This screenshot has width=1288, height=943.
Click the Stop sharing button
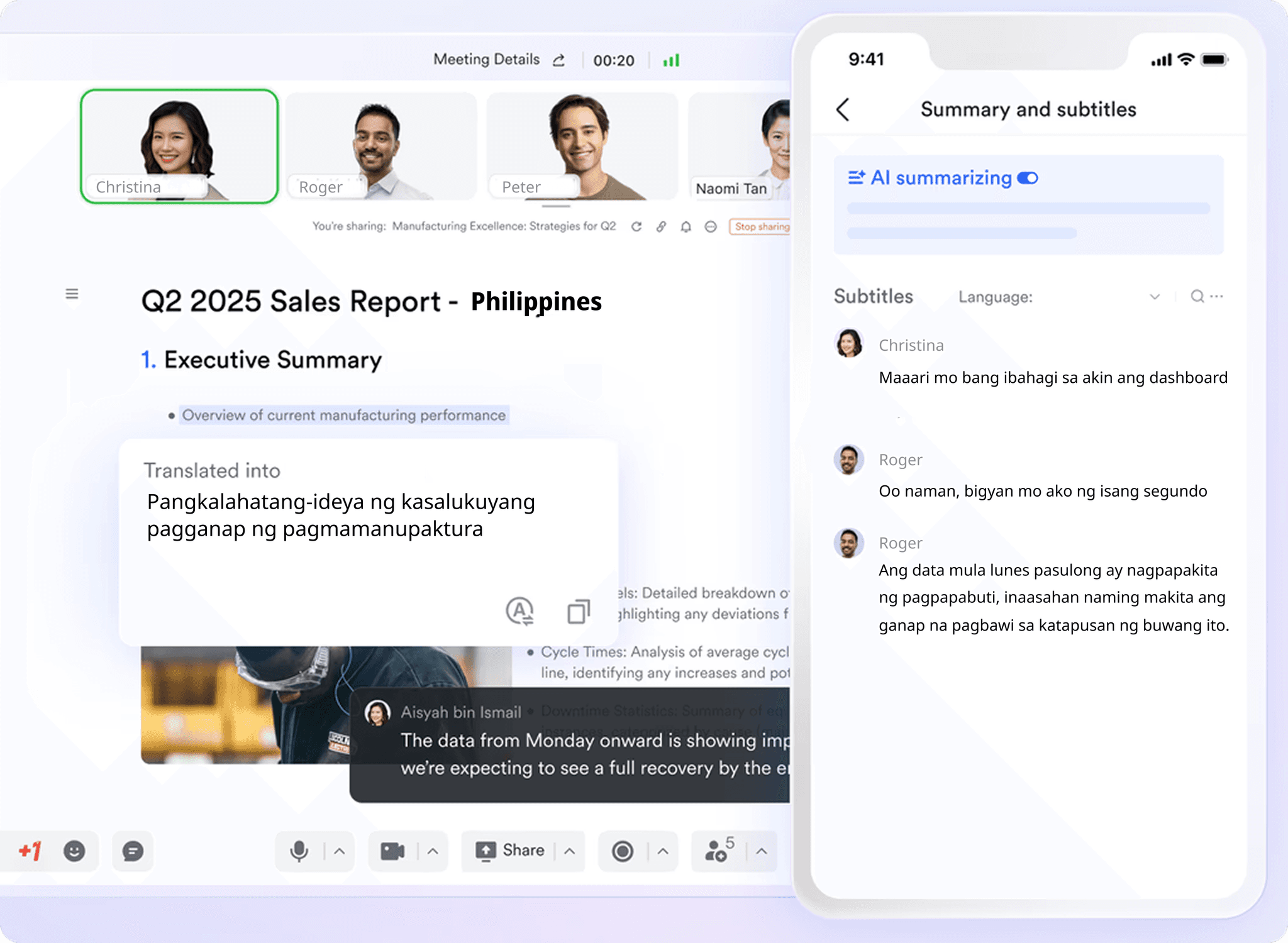[761, 226]
